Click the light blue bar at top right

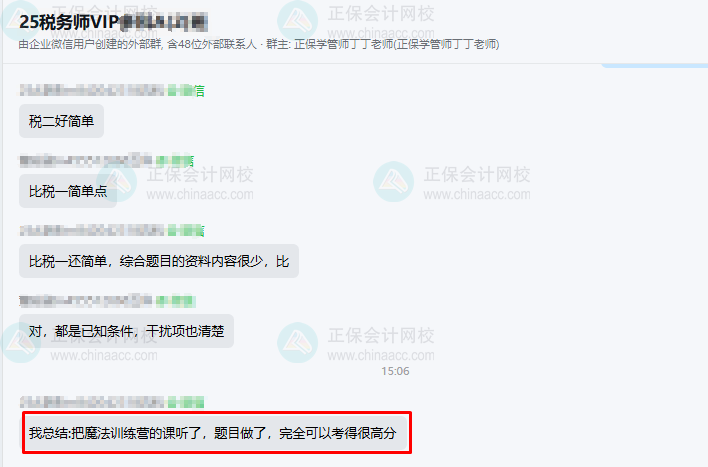(655, 65)
